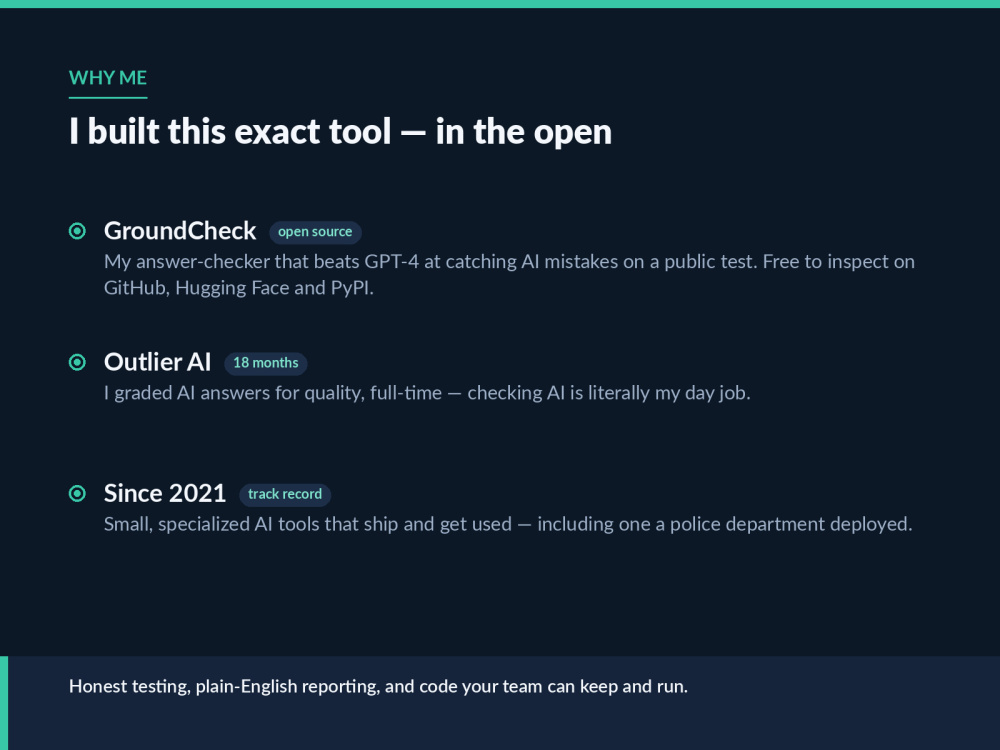The image size is (1000, 750).
Task: Click the WHY ME section label
Action: 108,78
